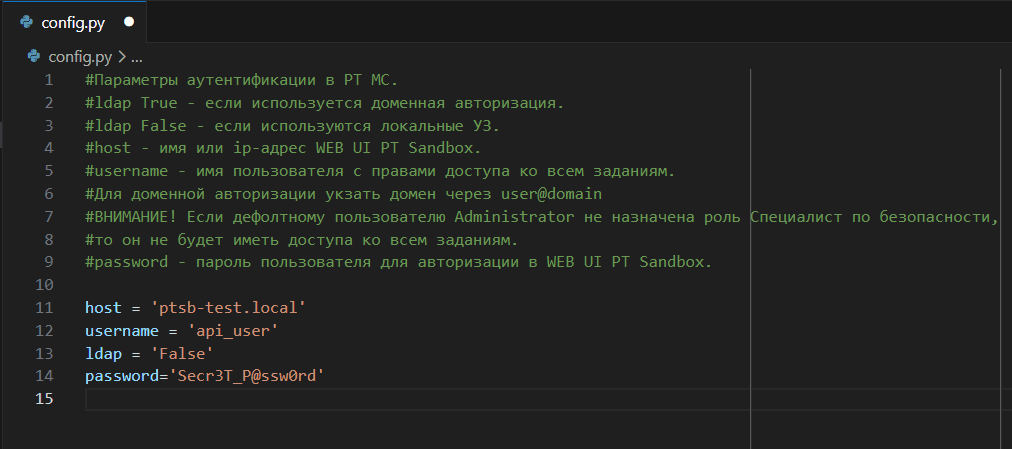Open the config.py breadcrumb item
Viewport: 1012px width, 449px height.
coord(80,57)
